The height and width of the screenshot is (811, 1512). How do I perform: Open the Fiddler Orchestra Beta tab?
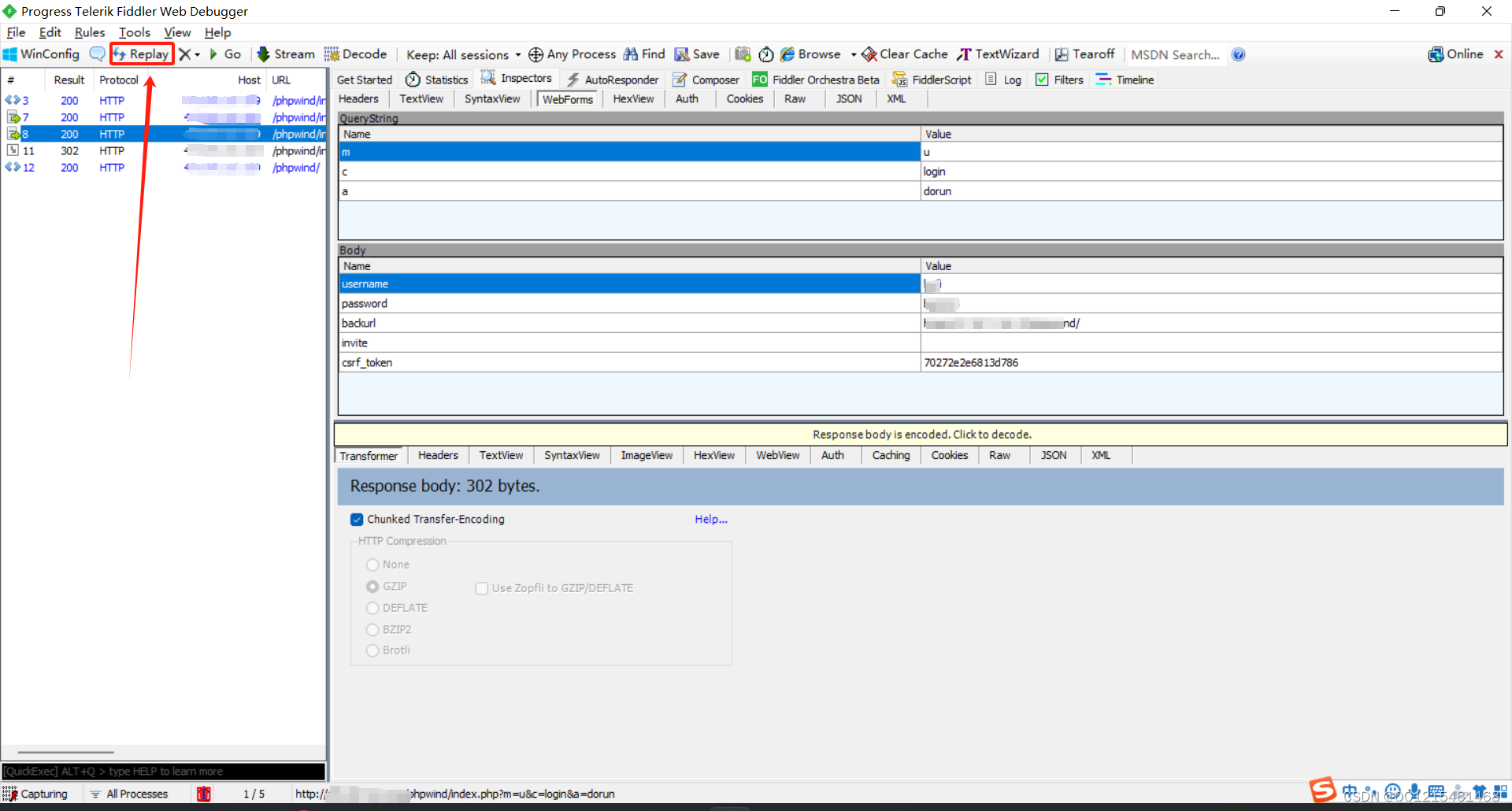click(x=816, y=80)
